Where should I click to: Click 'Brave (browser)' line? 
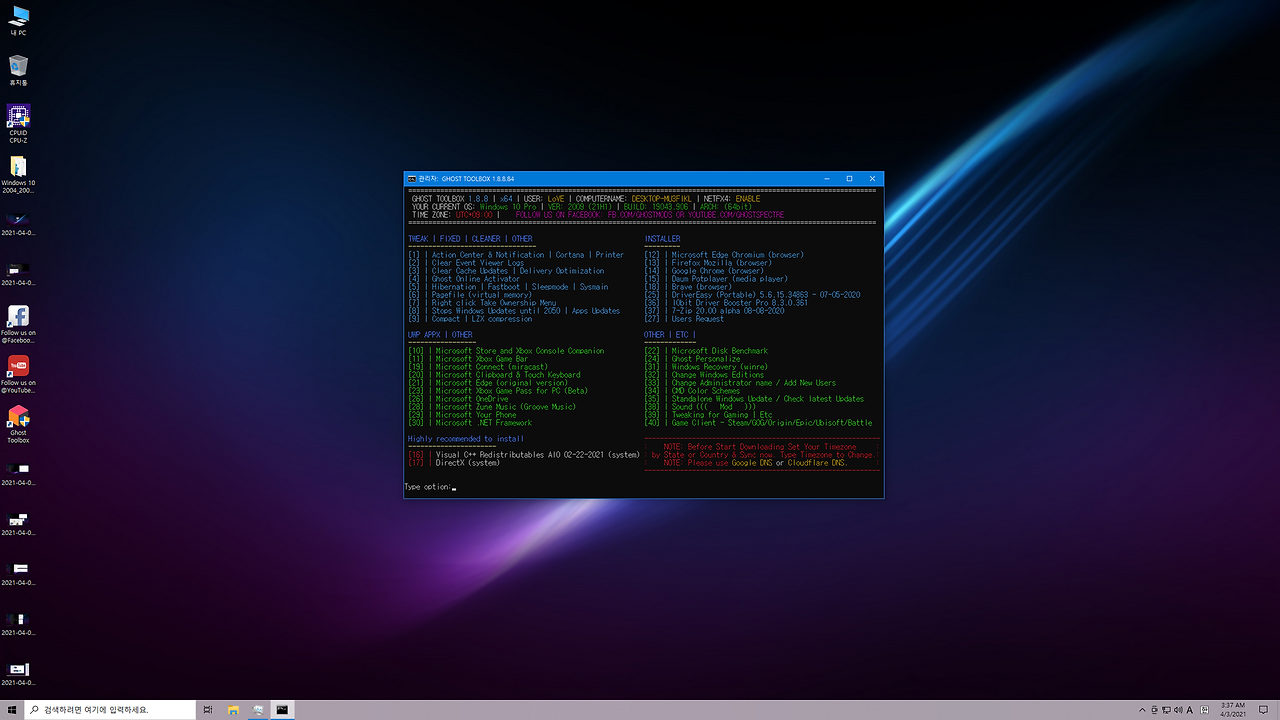click(688, 287)
